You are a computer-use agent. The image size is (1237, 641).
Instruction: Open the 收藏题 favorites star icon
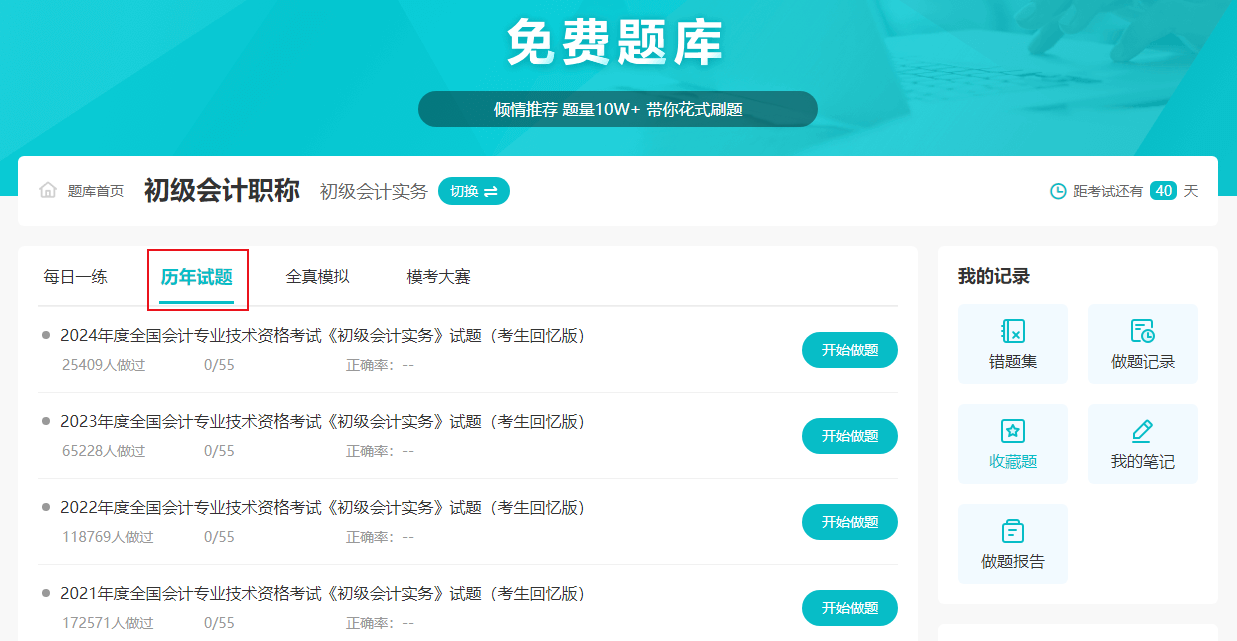(x=1012, y=433)
